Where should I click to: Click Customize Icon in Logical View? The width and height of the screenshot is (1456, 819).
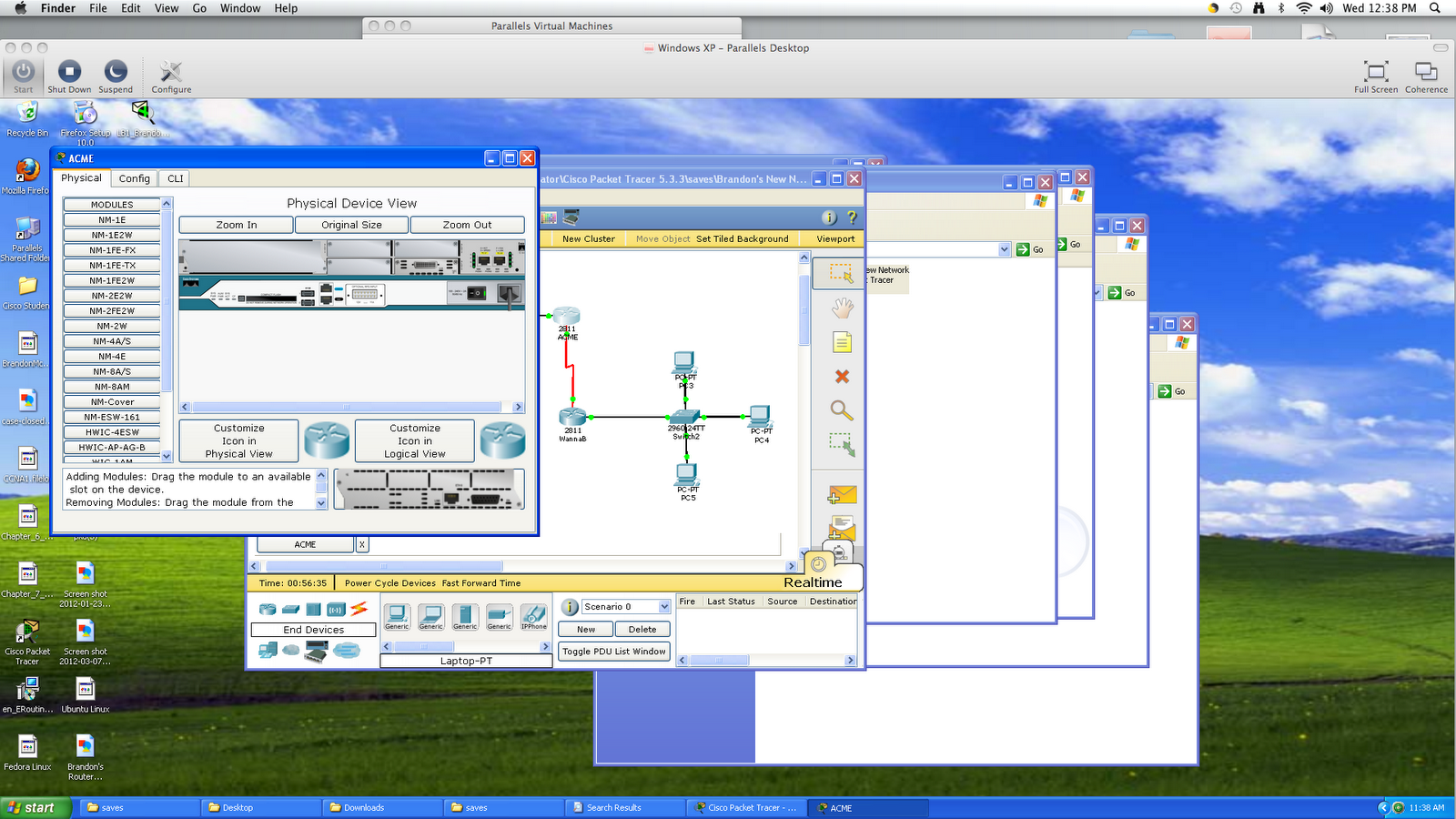415,440
